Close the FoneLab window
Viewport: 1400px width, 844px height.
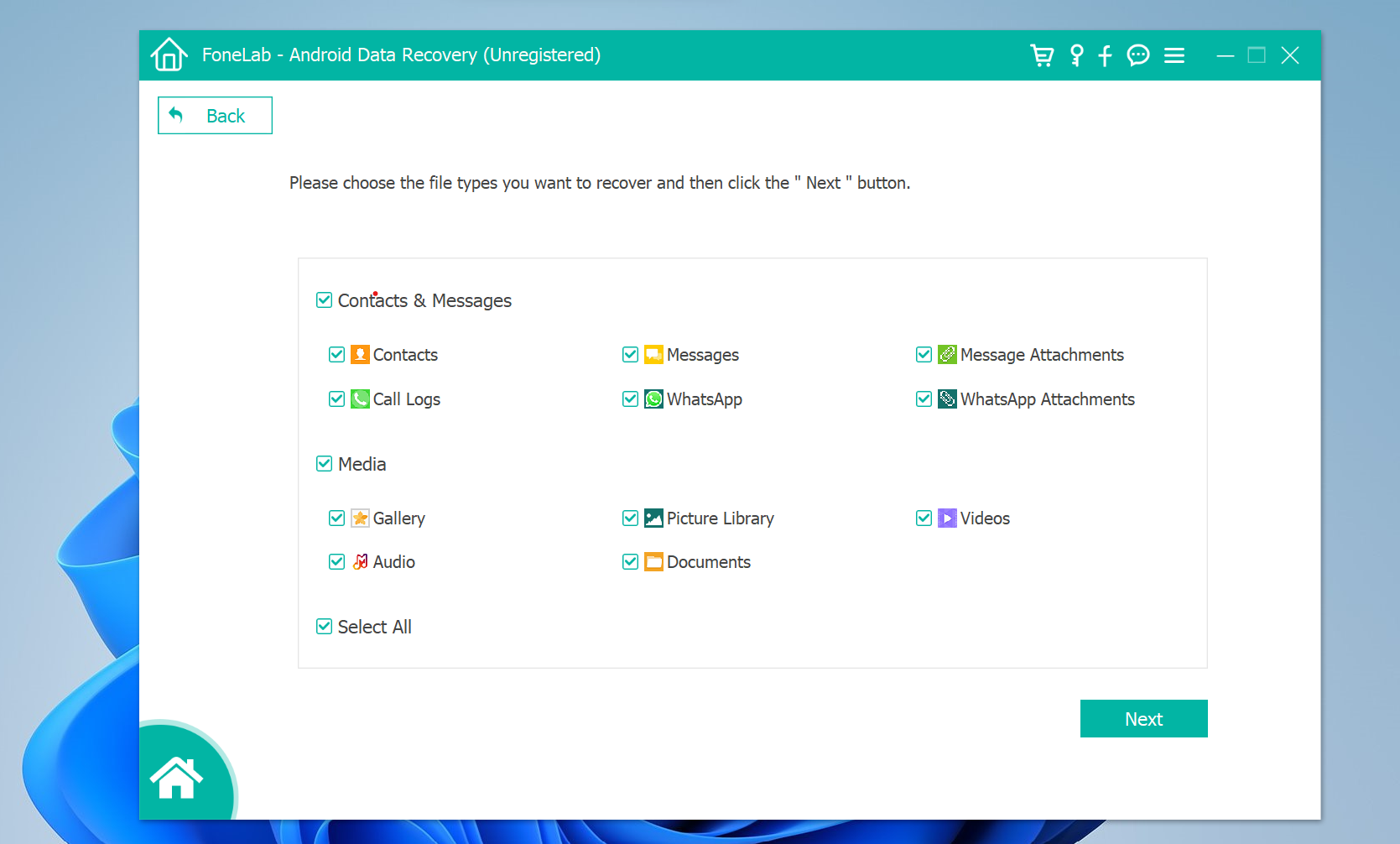pyautogui.click(x=1290, y=55)
